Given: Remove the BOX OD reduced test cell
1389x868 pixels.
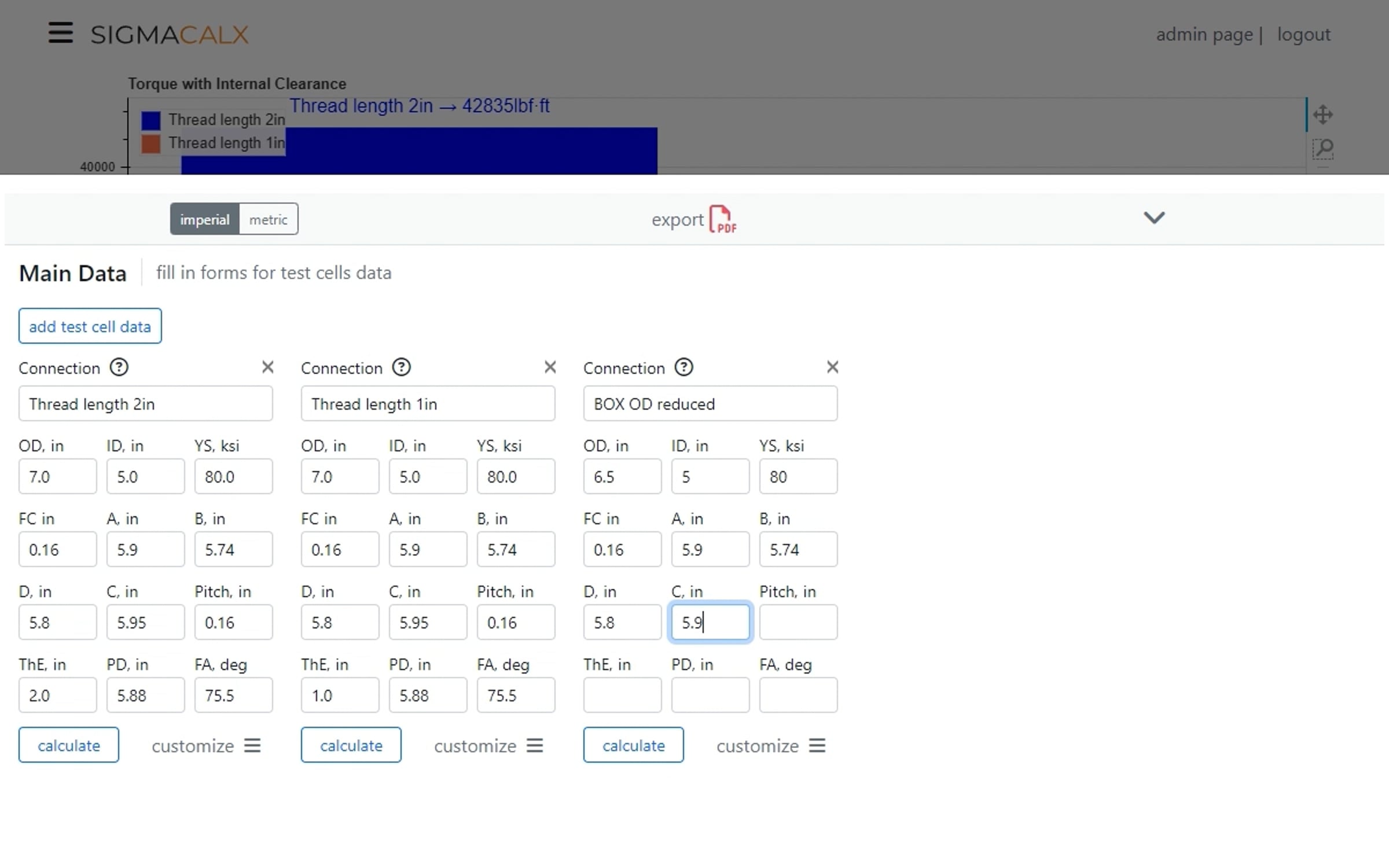Looking at the screenshot, I should point(832,367).
